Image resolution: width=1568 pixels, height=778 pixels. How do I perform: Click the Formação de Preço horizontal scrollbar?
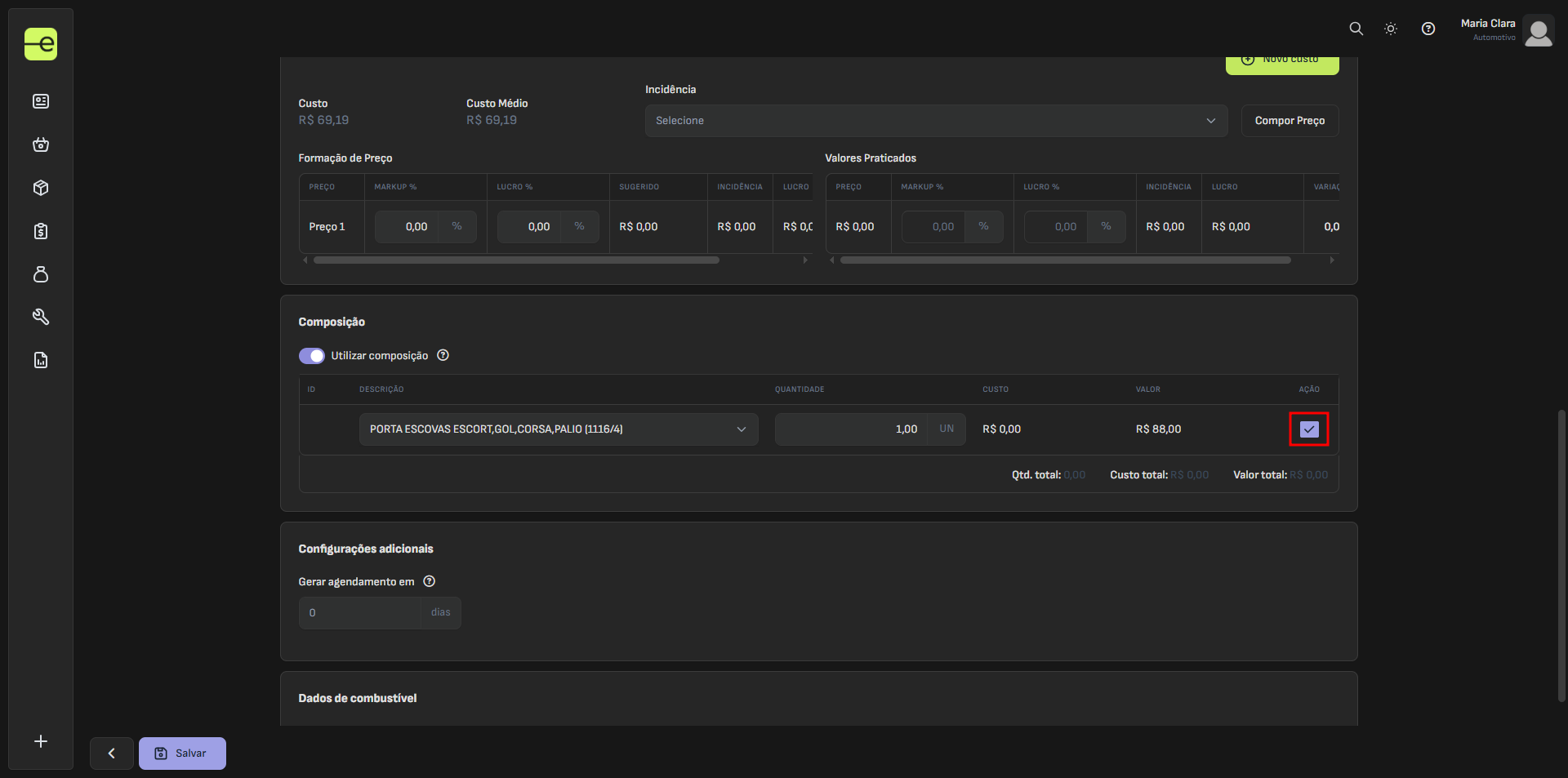click(516, 260)
